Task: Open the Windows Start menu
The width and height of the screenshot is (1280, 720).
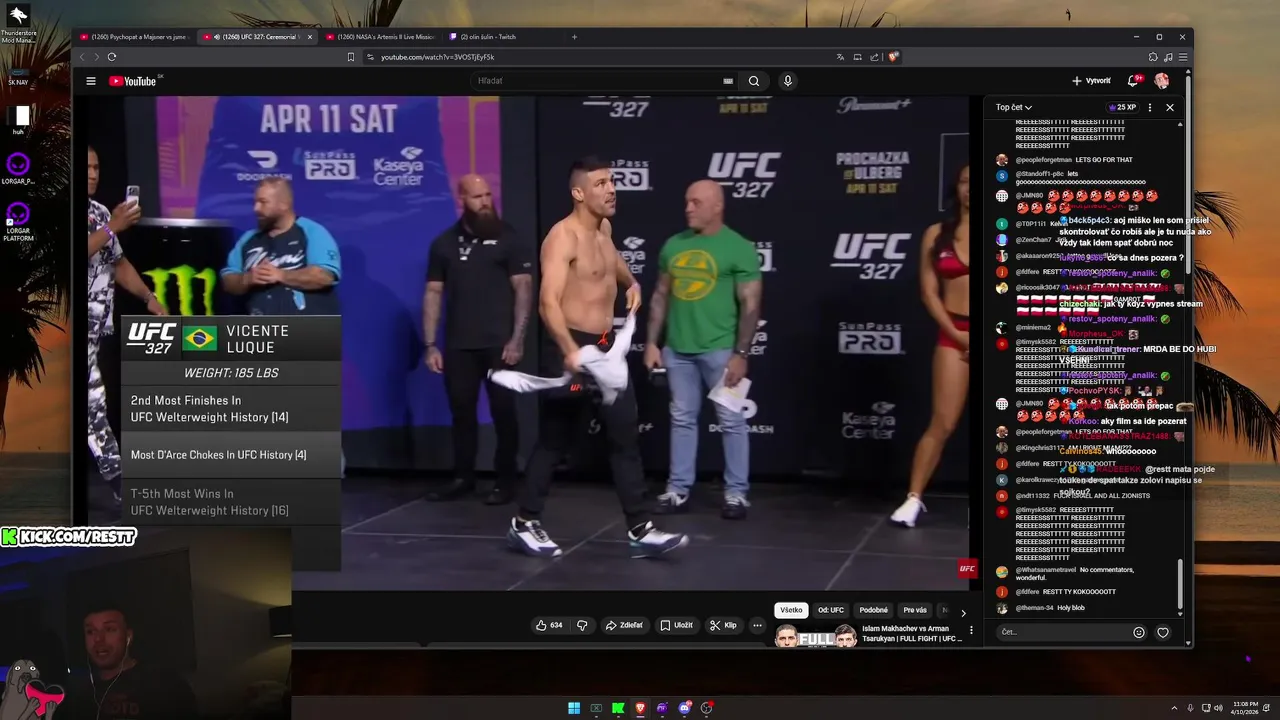Action: pos(574,708)
